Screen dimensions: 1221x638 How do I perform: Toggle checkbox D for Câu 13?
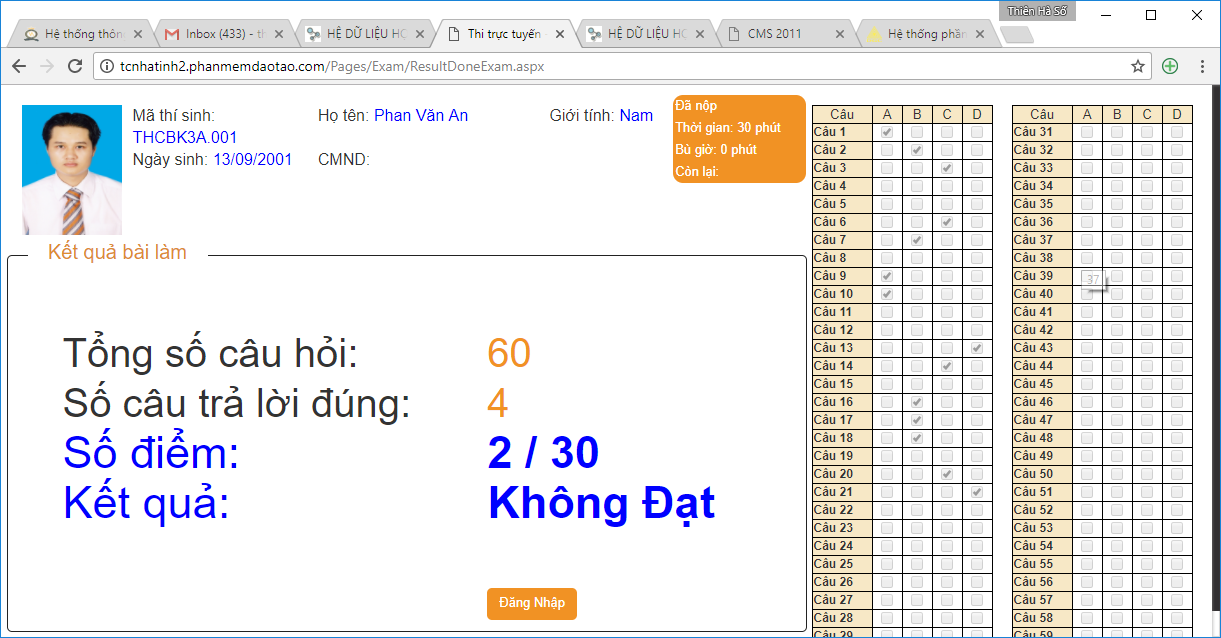click(977, 348)
